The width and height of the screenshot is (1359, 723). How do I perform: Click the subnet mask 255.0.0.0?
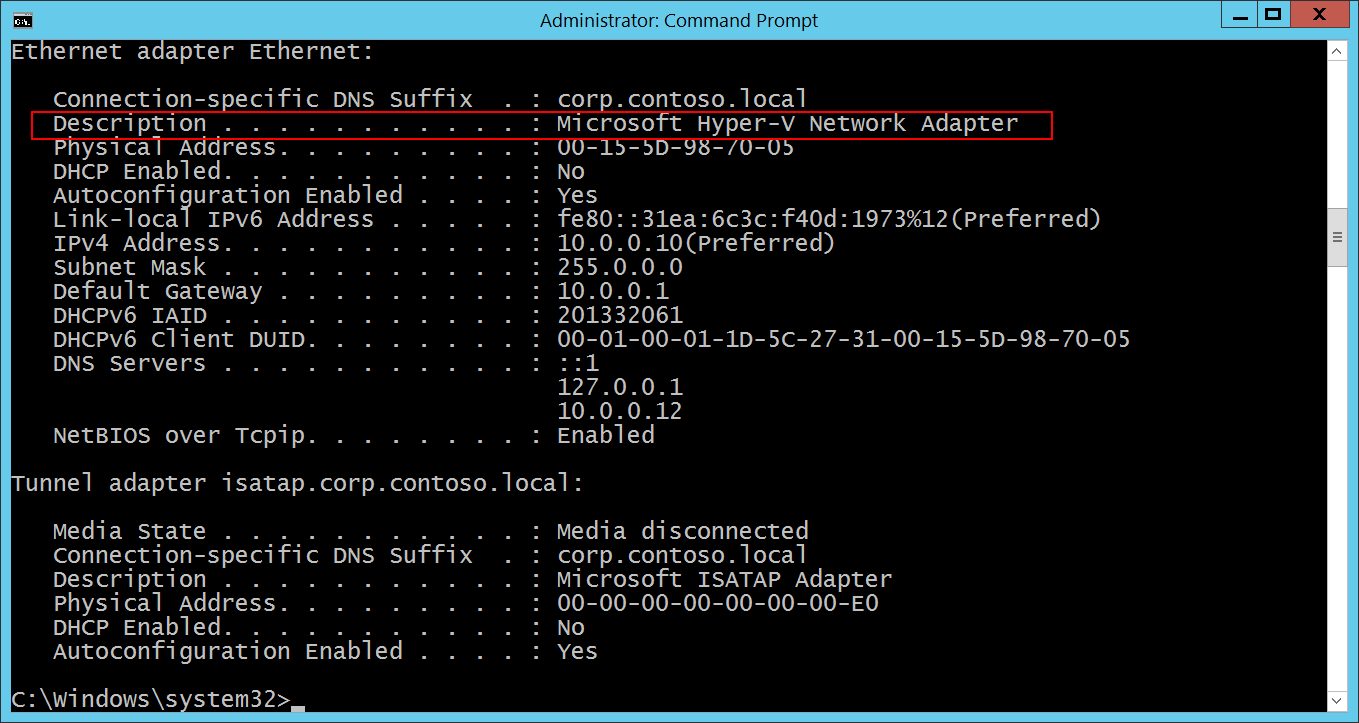click(620, 267)
